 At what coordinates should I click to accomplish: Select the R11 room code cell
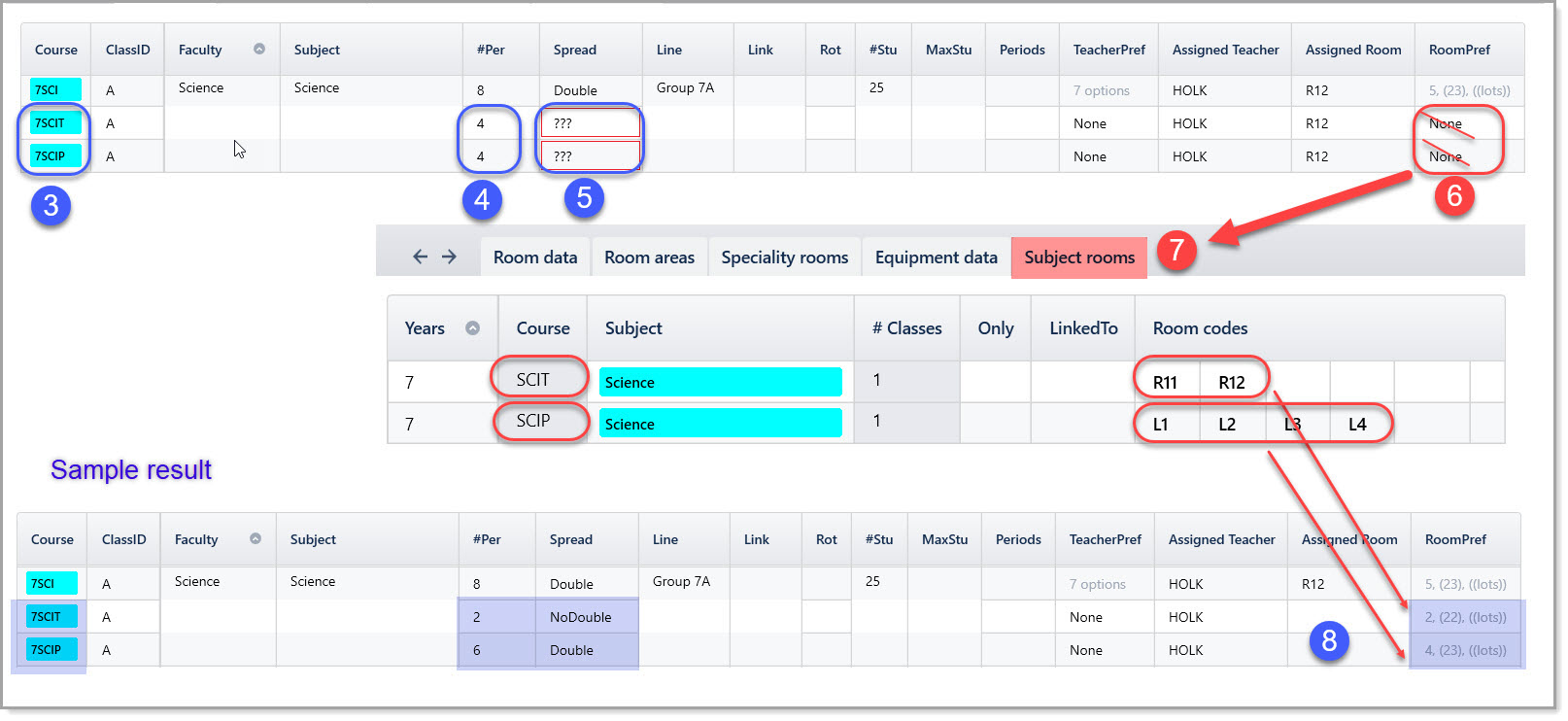(x=1167, y=383)
